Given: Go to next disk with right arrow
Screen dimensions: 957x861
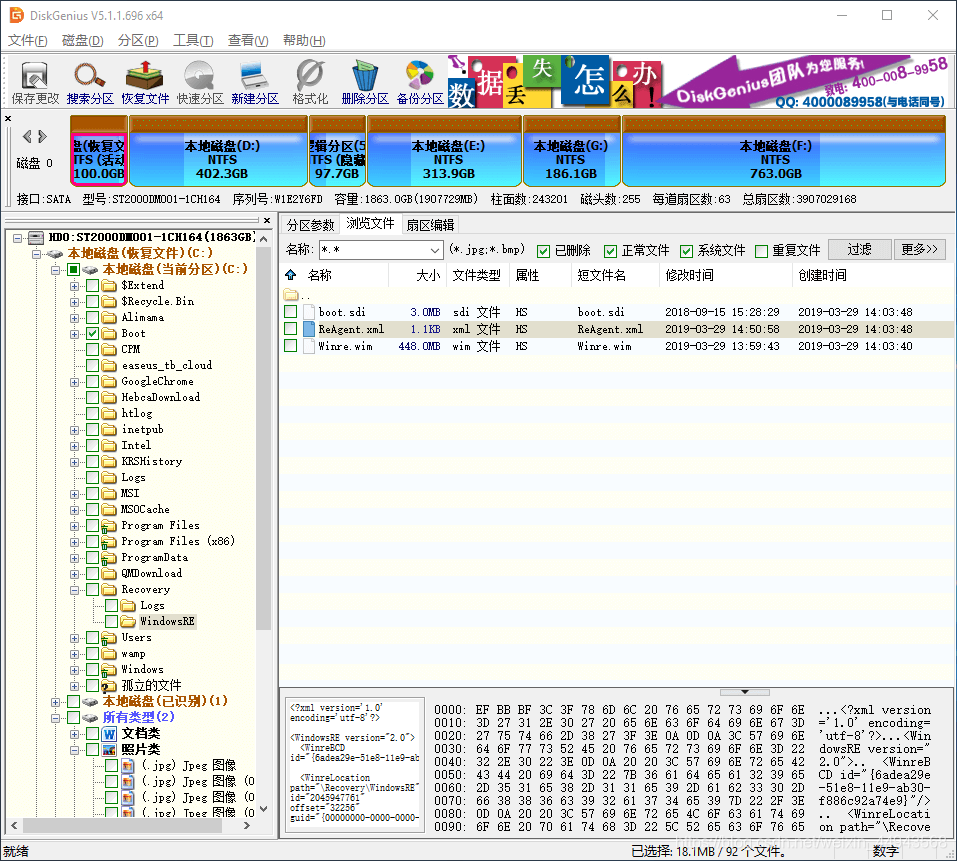Looking at the screenshot, I should (42, 136).
